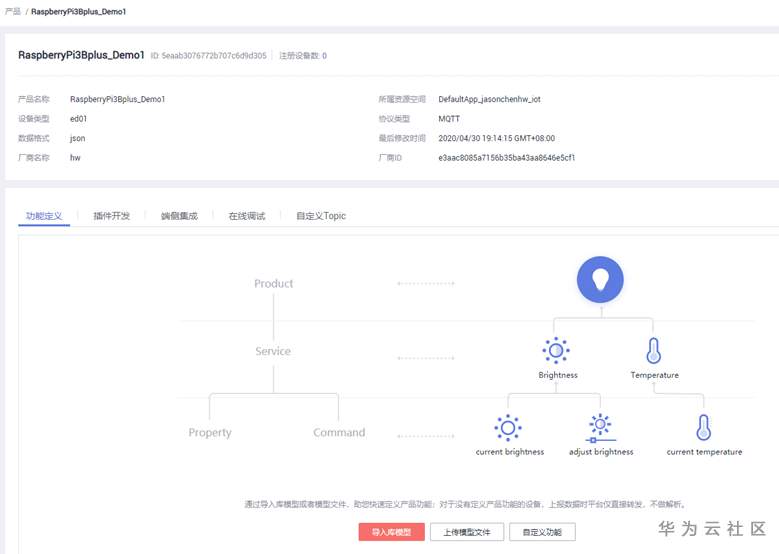The height and width of the screenshot is (554, 779).
Task: Switch to the 端侧集成 tab
Action: (x=179, y=216)
